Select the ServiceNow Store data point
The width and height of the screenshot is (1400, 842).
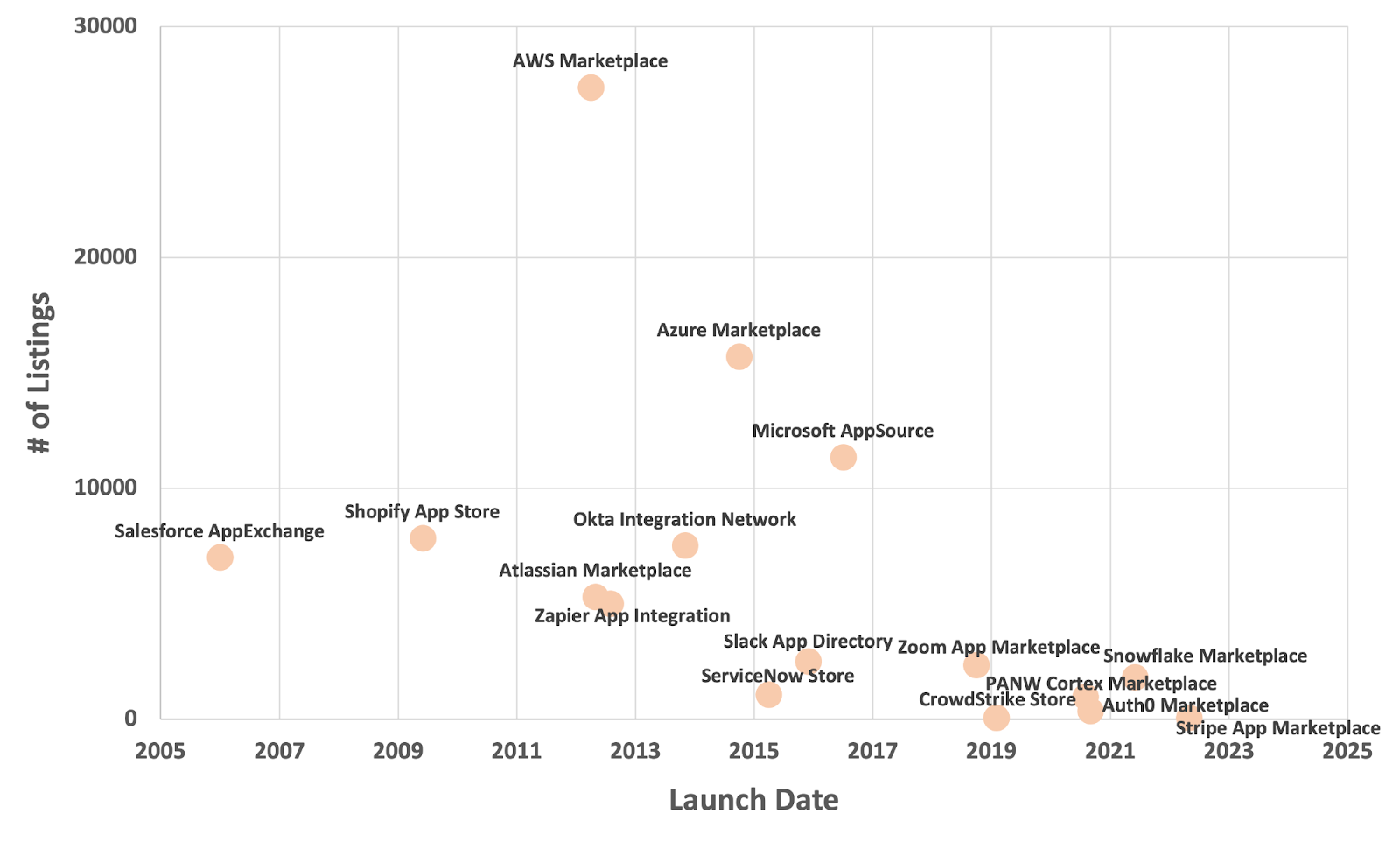pyautogui.click(x=768, y=694)
